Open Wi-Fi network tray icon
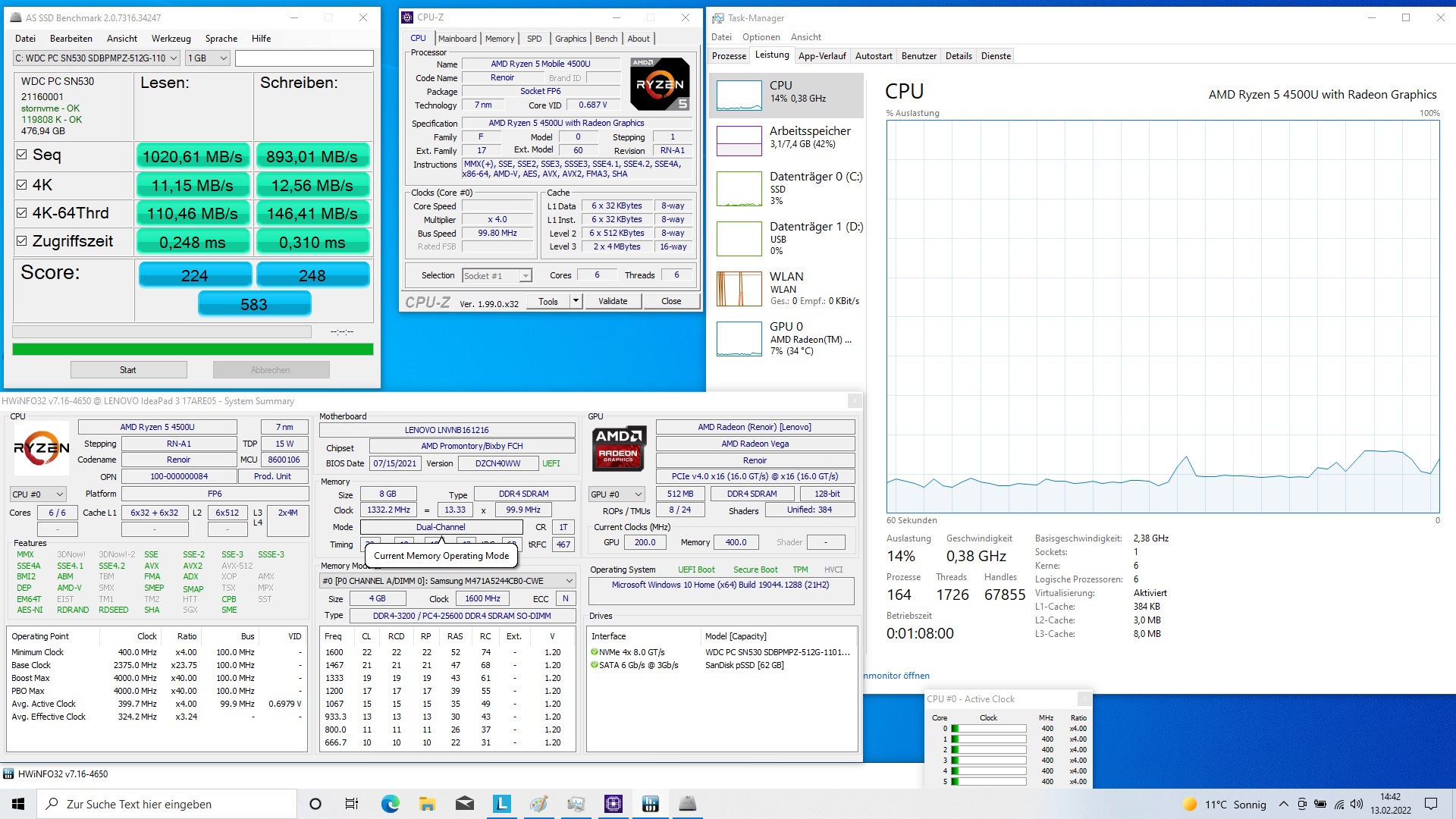The image size is (1456, 819). (1339, 804)
